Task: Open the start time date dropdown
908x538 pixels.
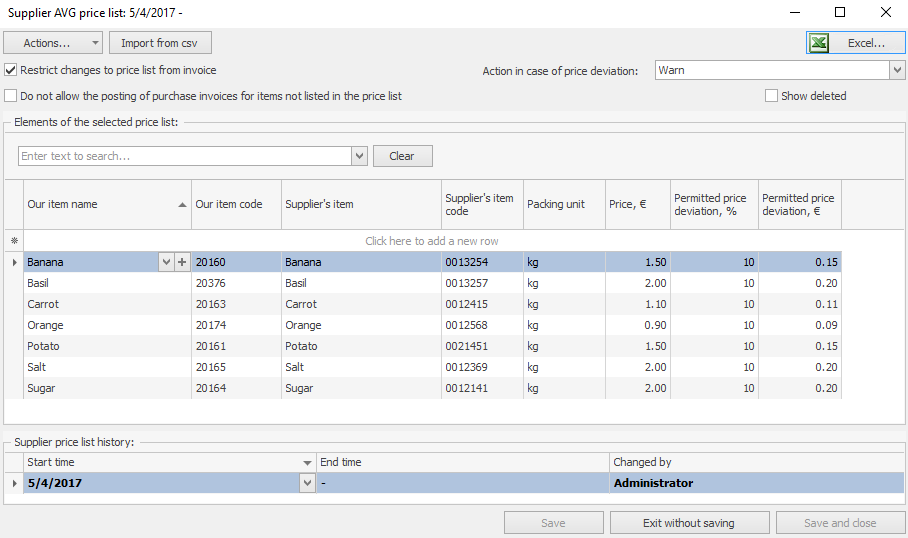Action: click(307, 483)
